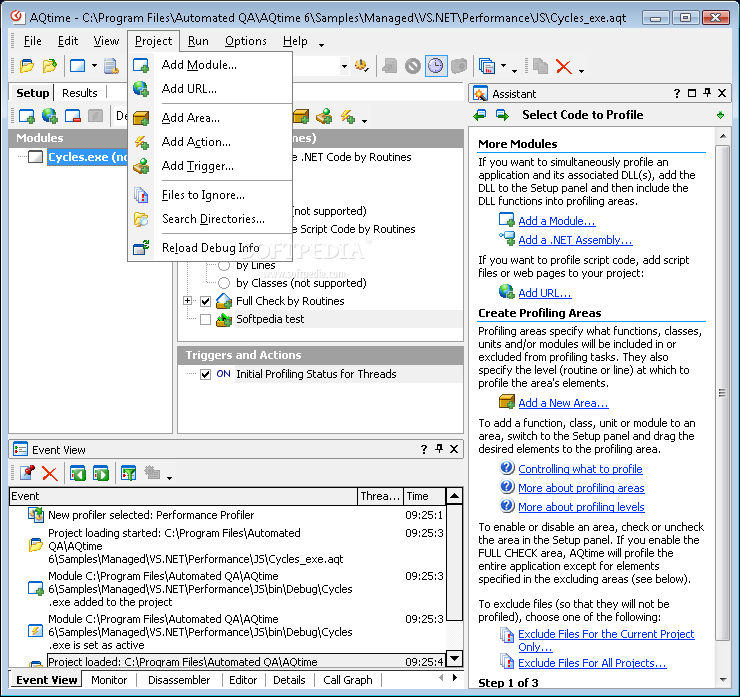Click the Add Action lightning icon in Setup toolbar
This screenshot has width=740, height=697.
point(348,116)
